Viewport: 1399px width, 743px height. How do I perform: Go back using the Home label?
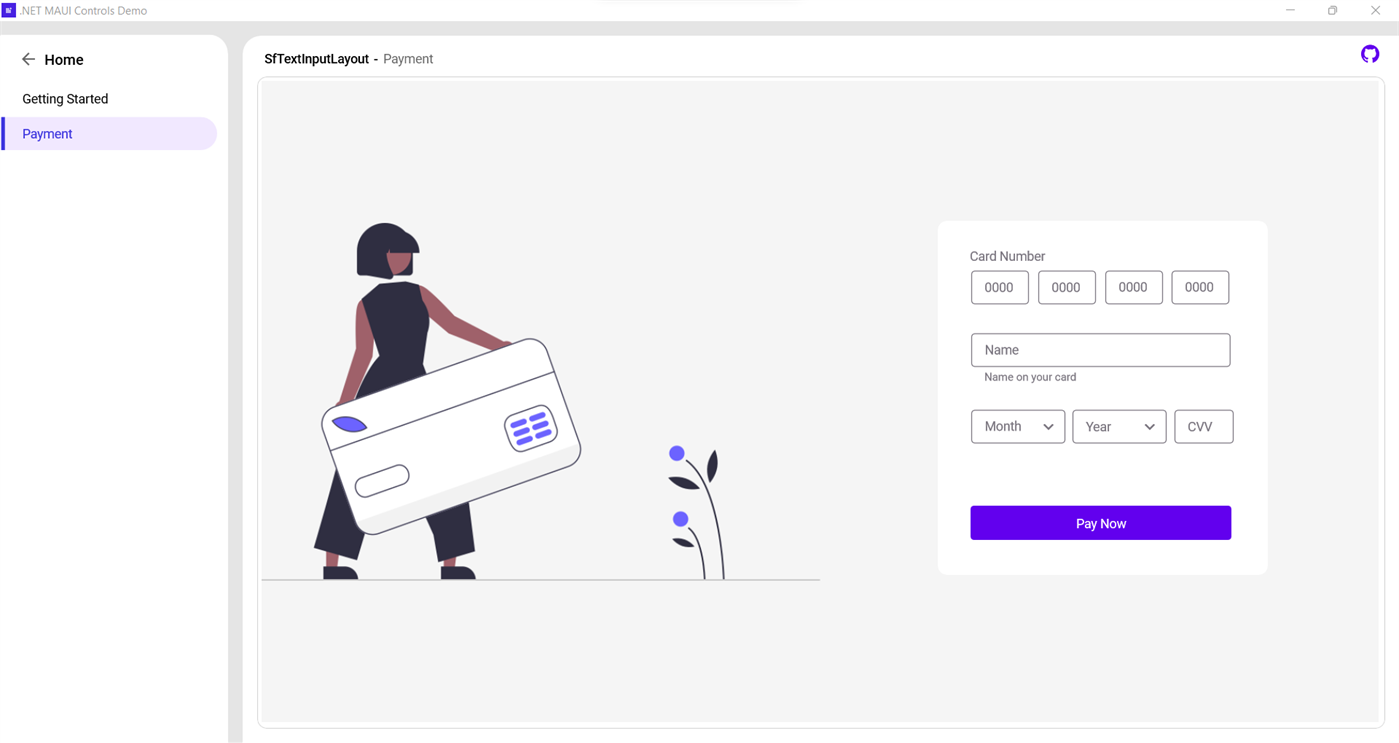point(64,60)
